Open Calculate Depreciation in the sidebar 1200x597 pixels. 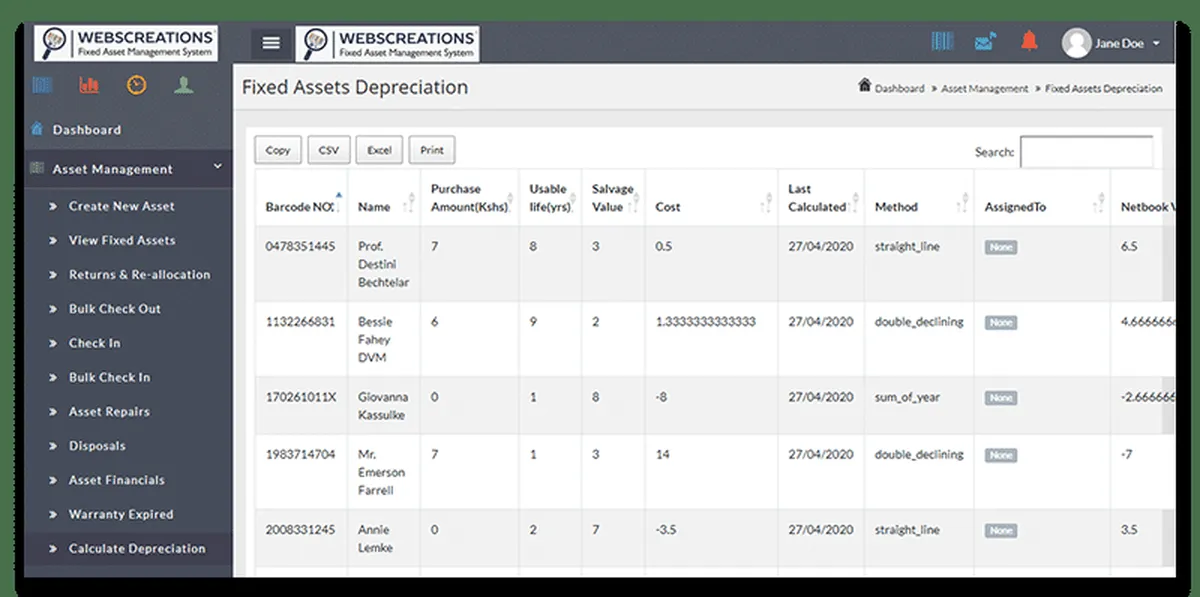tap(137, 548)
